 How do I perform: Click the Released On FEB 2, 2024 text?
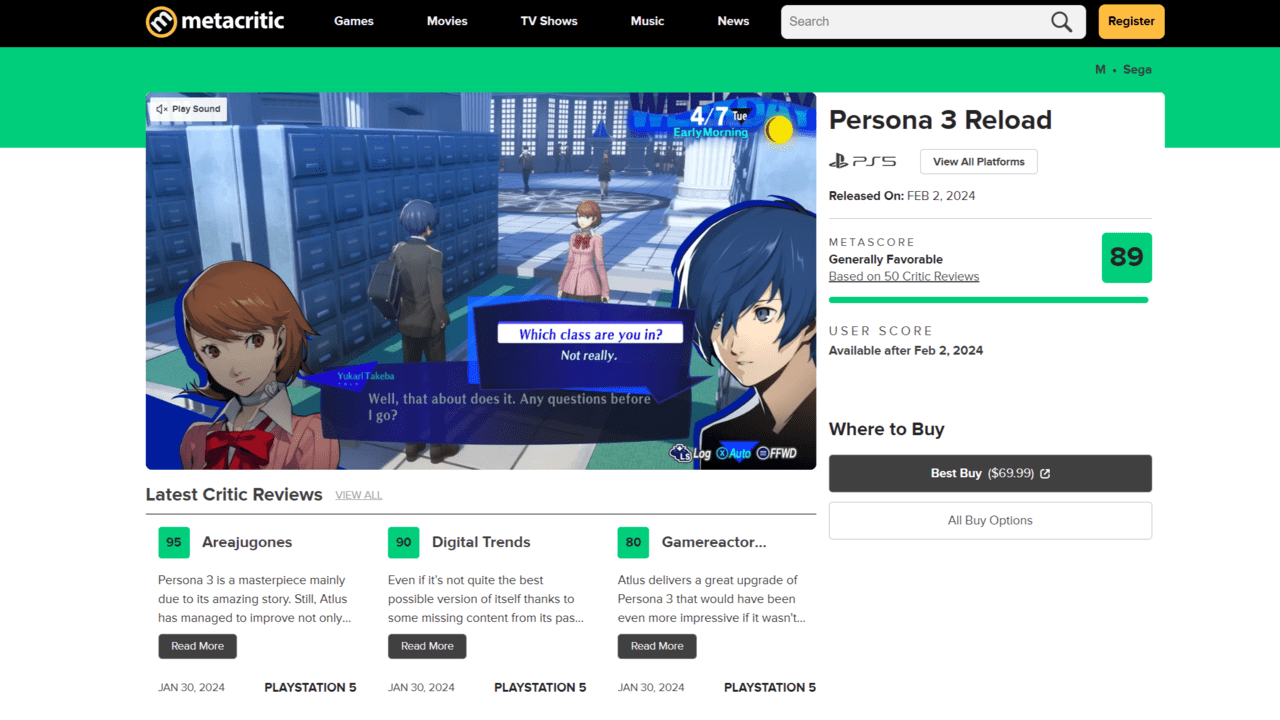902,196
